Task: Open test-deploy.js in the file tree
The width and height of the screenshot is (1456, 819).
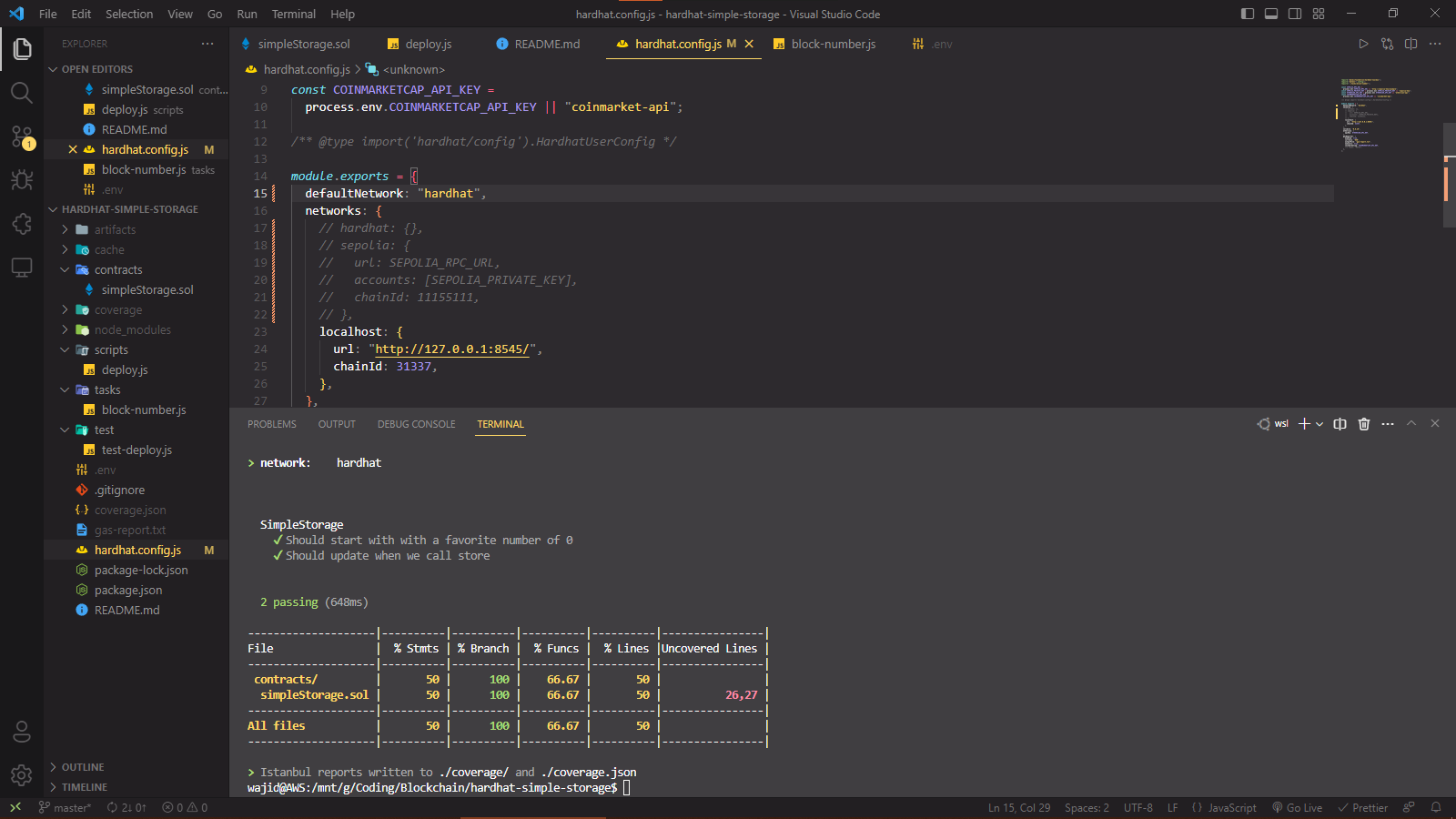Action: pos(136,450)
